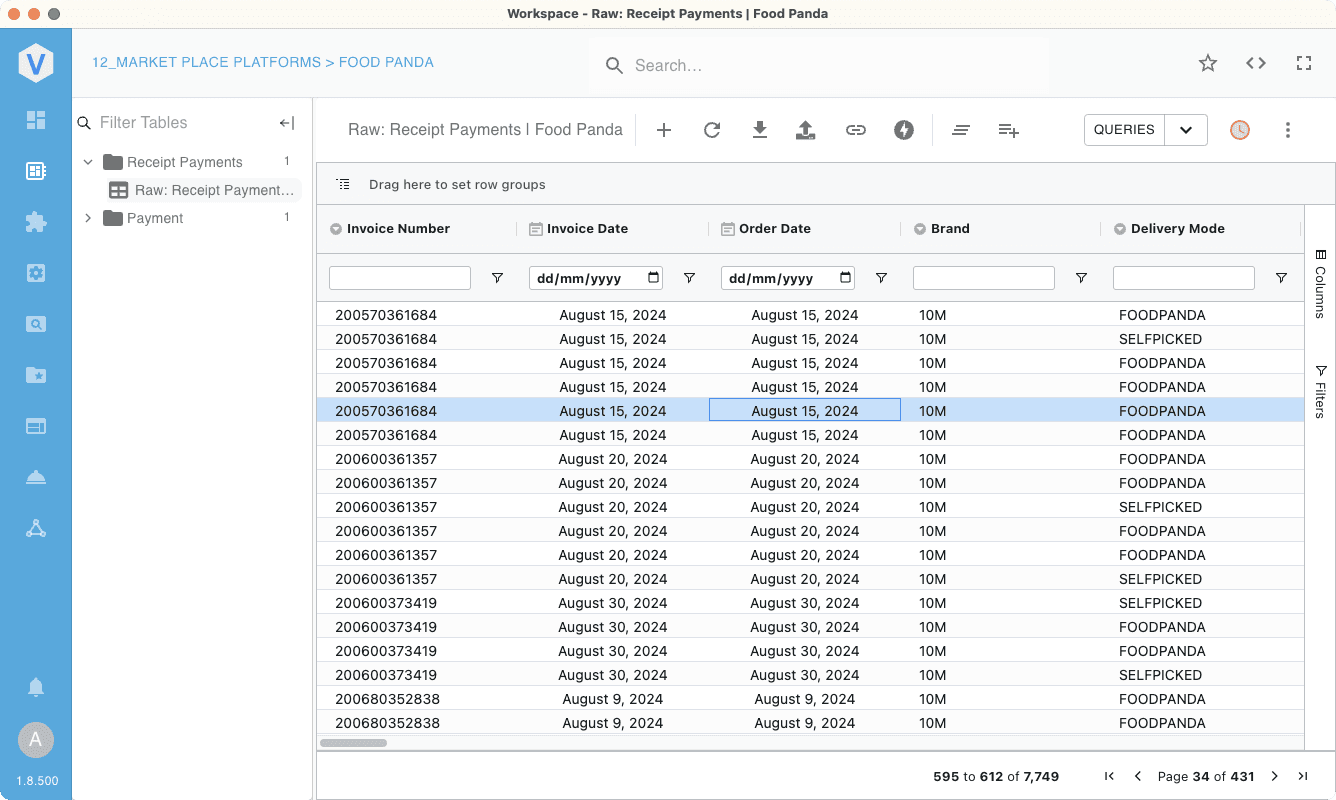The height and width of the screenshot is (800, 1336).
Task: Expand the Payment folder
Action: (x=88, y=218)
